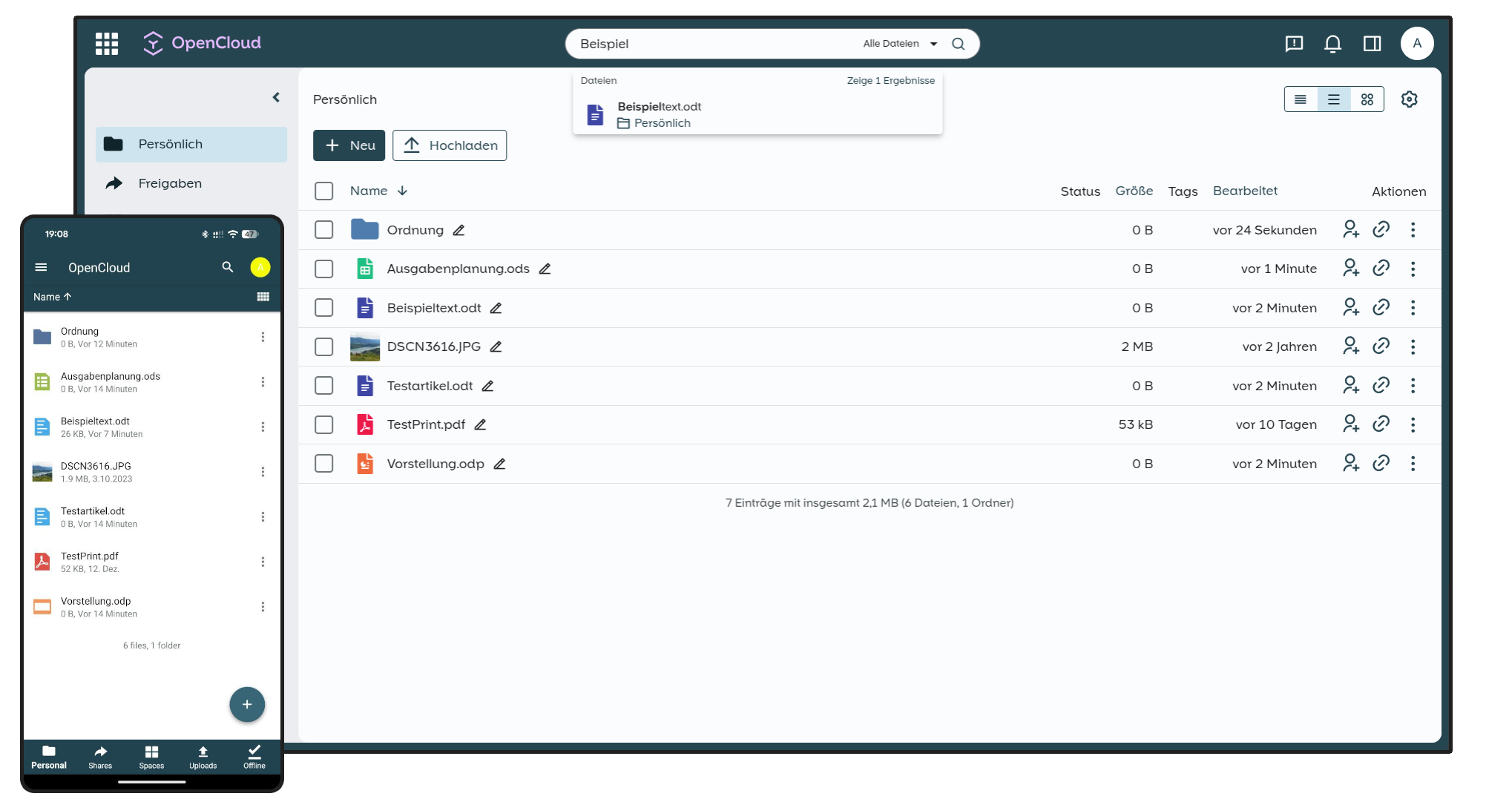This screenshot has height=805, width=1512.
Task: Open Freigaben in the sidebar
Action: (170, 183)
